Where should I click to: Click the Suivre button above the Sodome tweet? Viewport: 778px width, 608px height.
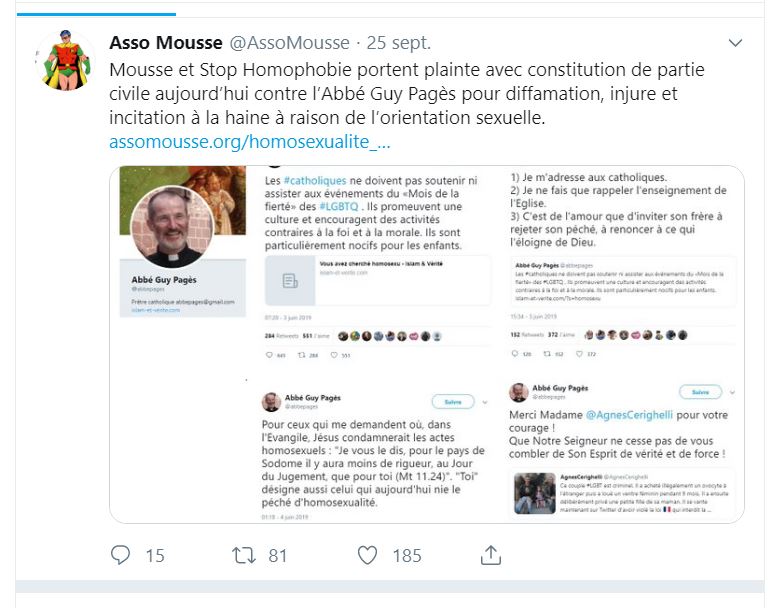click(x=453, y=402)
